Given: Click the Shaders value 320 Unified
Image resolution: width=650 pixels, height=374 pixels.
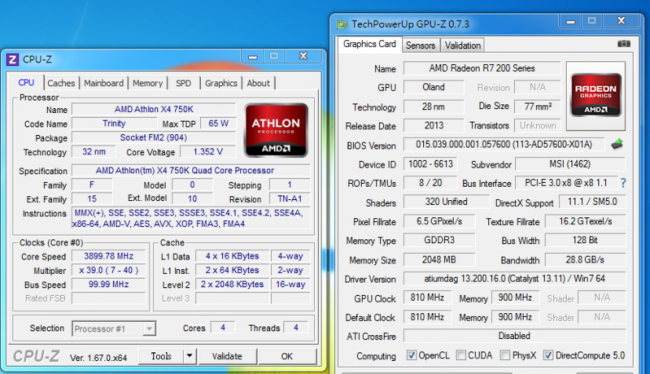Looking at the screenshot, I should (x=446, y=202).
